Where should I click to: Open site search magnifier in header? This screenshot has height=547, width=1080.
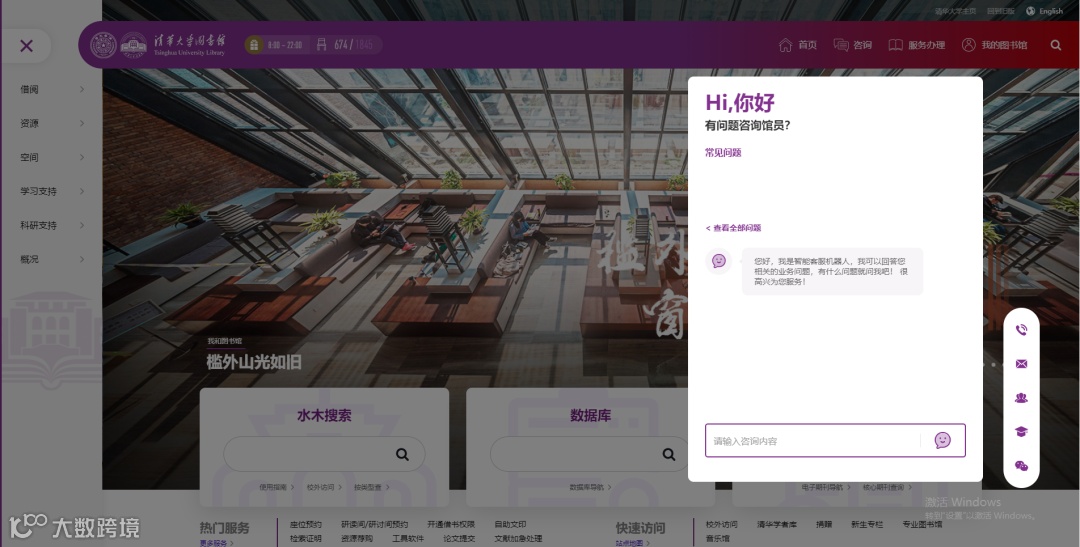click(x=1056, y=45)
